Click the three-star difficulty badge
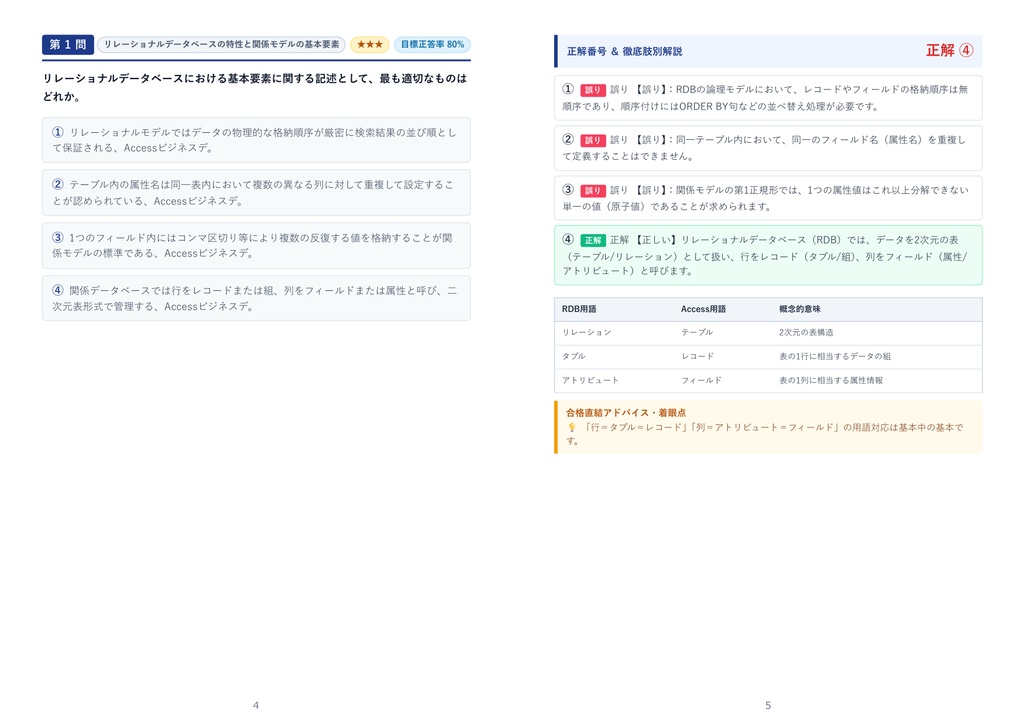Viewport: 1024px width, 727px height. [370, 44]
